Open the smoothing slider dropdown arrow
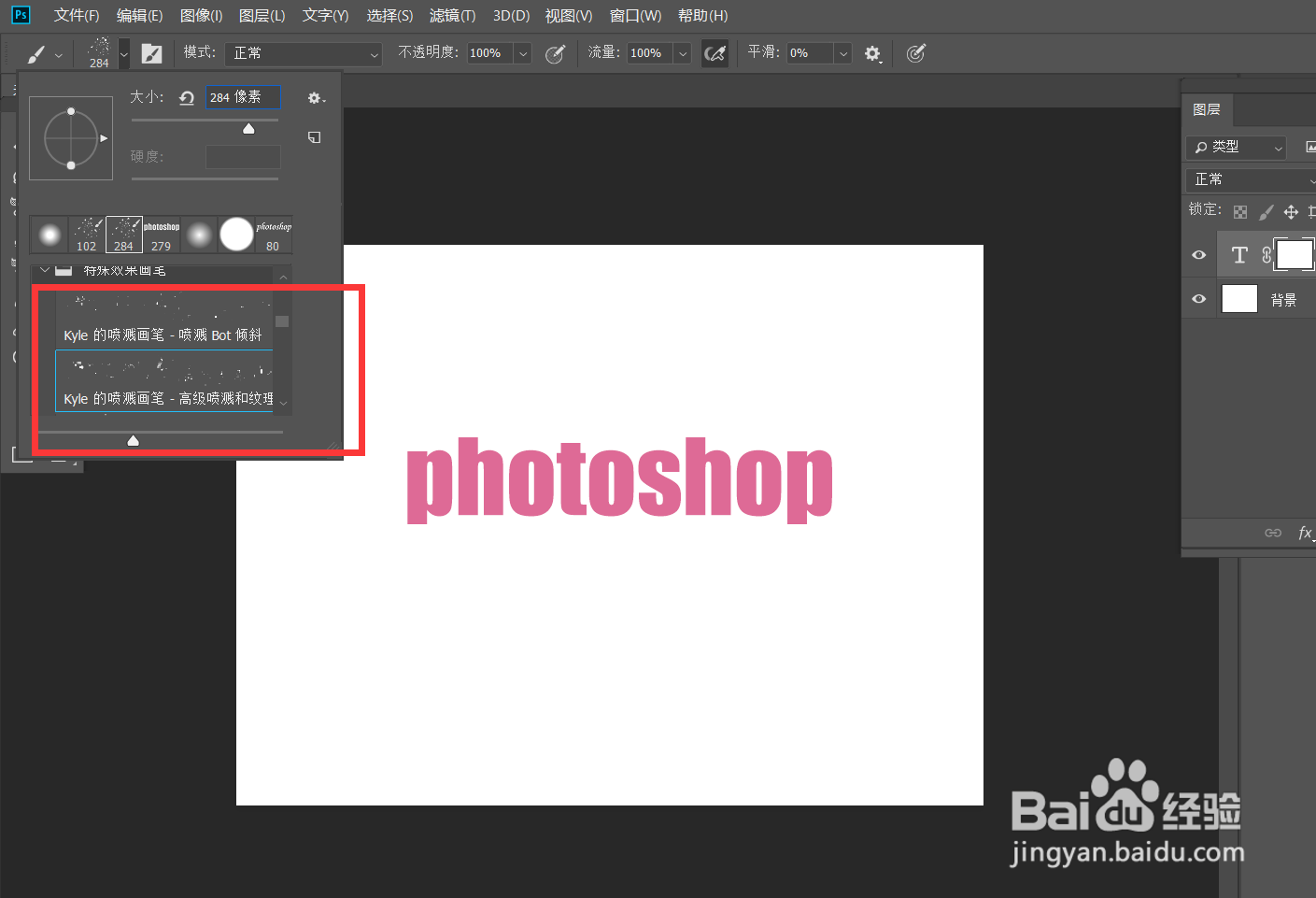Screen dimensions: 1316x898 (843, 53)
